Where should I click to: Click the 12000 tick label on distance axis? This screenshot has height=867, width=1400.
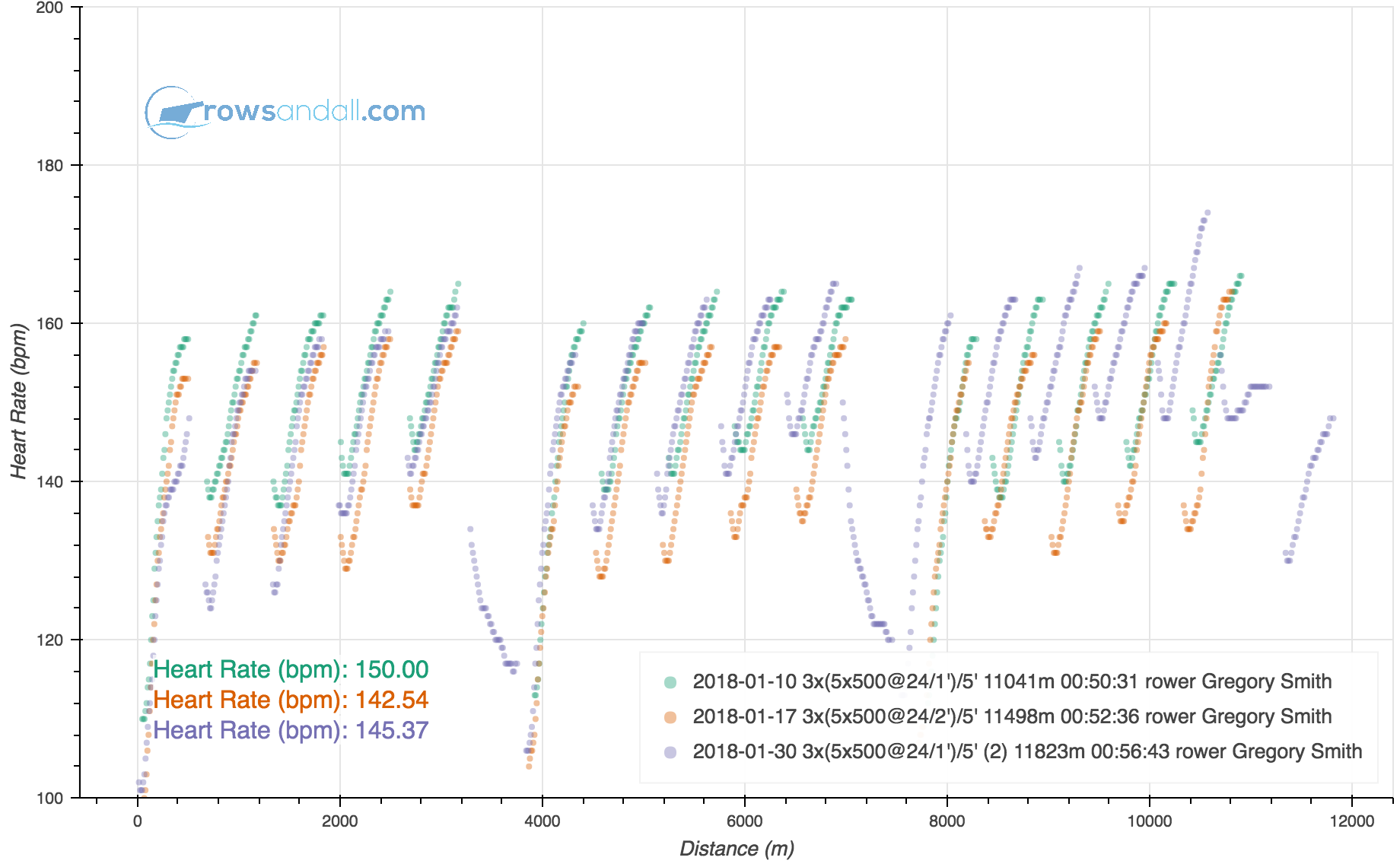(1351, 821)
